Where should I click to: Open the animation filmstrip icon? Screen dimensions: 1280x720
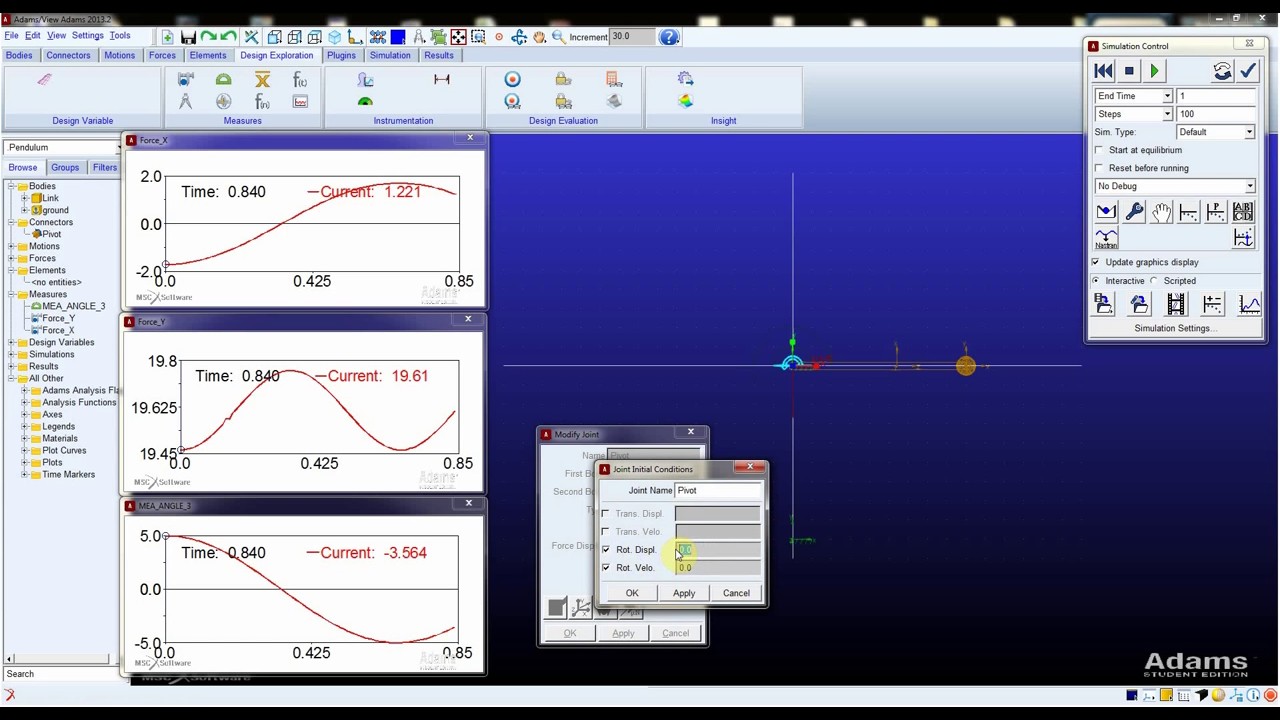[1176, 304]
